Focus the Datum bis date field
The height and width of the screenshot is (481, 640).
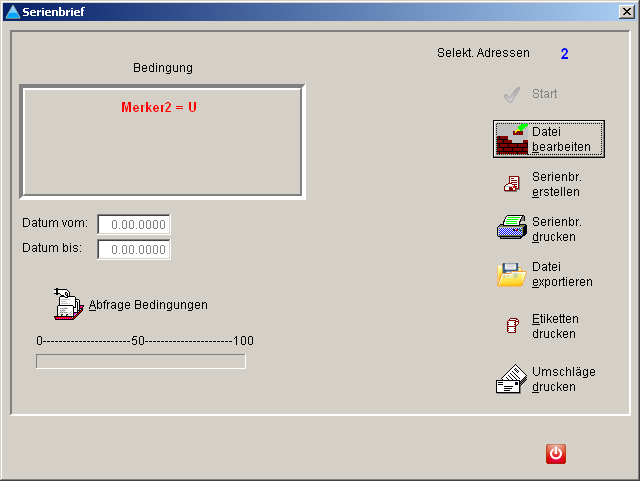(134, 249)
